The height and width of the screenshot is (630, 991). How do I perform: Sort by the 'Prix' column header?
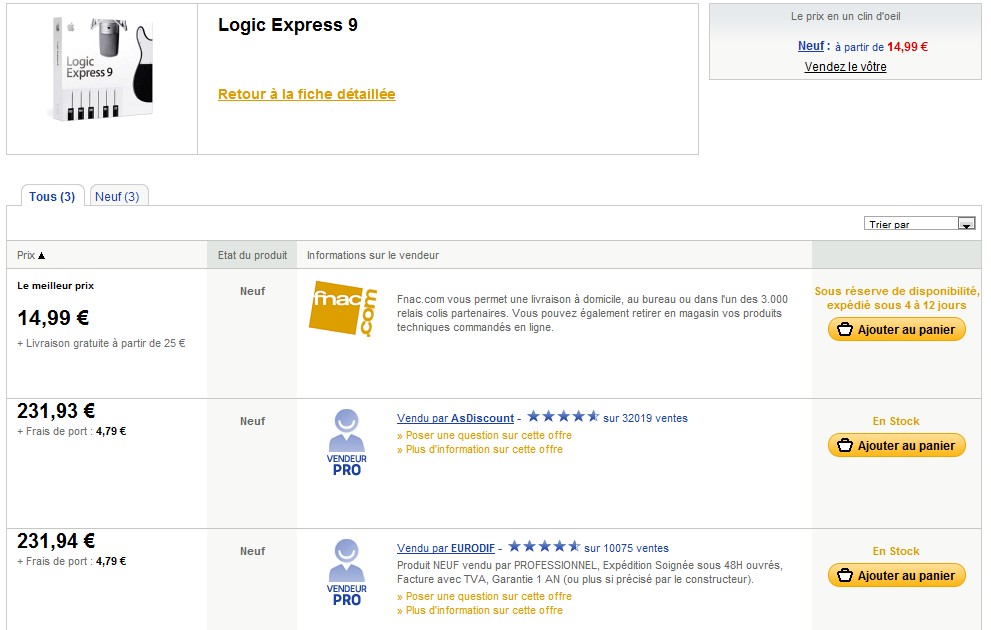click(x=26, y=255)
